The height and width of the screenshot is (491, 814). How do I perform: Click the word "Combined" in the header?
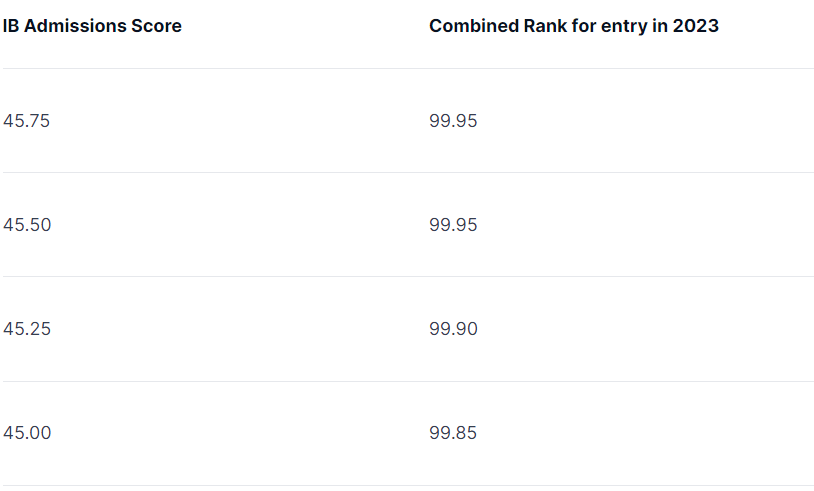click(469, 26)
